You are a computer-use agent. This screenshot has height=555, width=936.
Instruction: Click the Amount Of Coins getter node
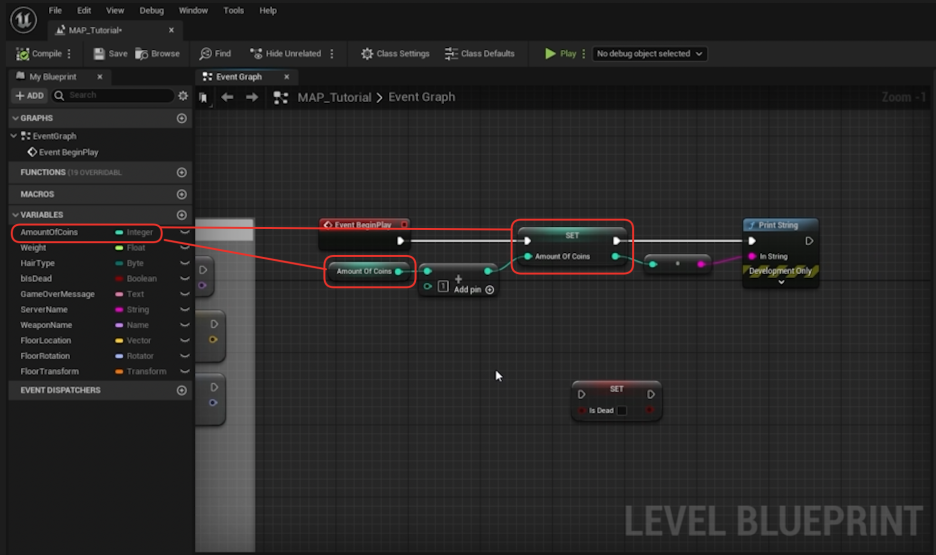369,272
